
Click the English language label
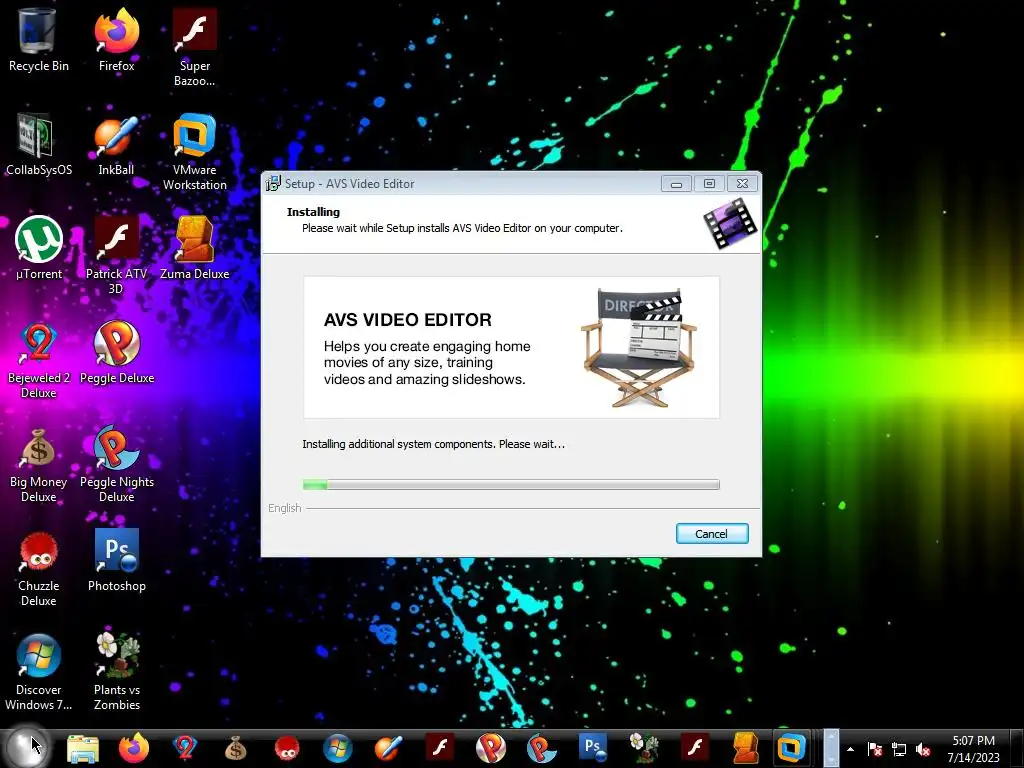(x=285, y=508)
